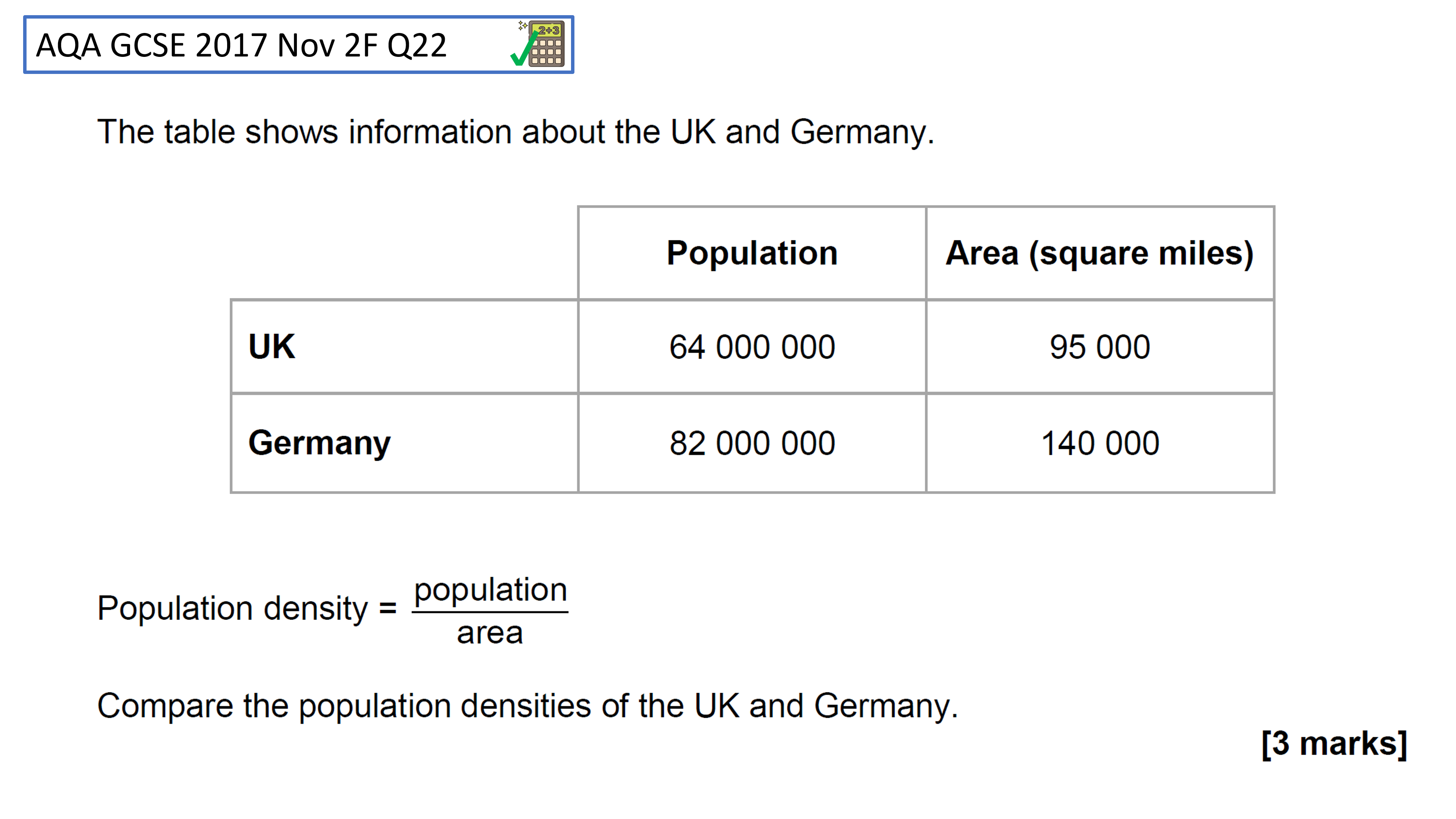Click the empty top-left area beside table header
This screenshot has height=819, width=1456.
404,253
